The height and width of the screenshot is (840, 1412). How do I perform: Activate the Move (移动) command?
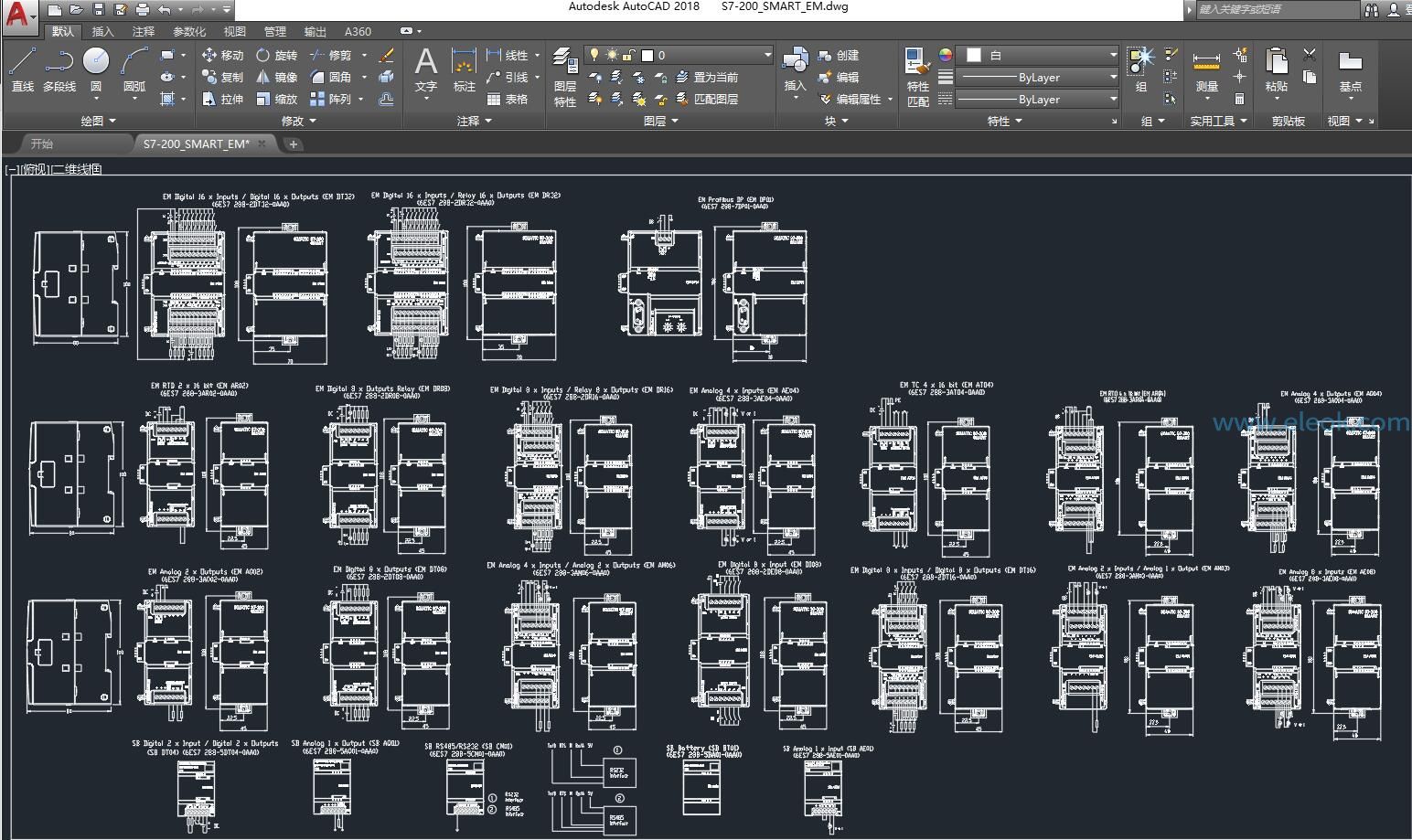coord(222,55)
